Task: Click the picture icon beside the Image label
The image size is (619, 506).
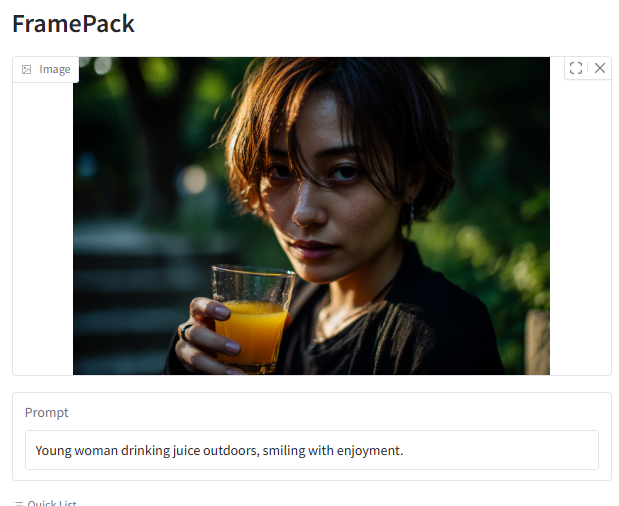Action: [x=26, y=69]
